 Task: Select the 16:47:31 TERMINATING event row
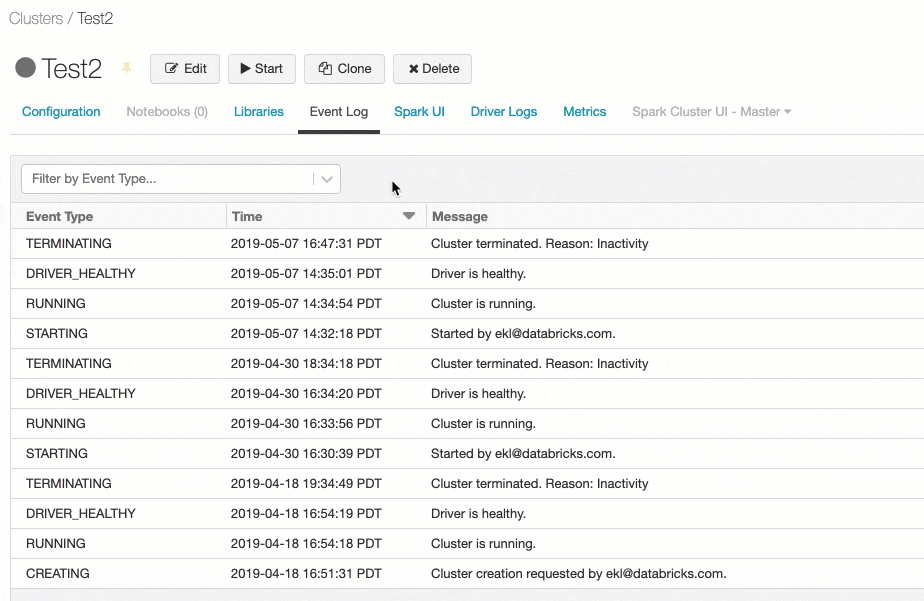(467, 244)
